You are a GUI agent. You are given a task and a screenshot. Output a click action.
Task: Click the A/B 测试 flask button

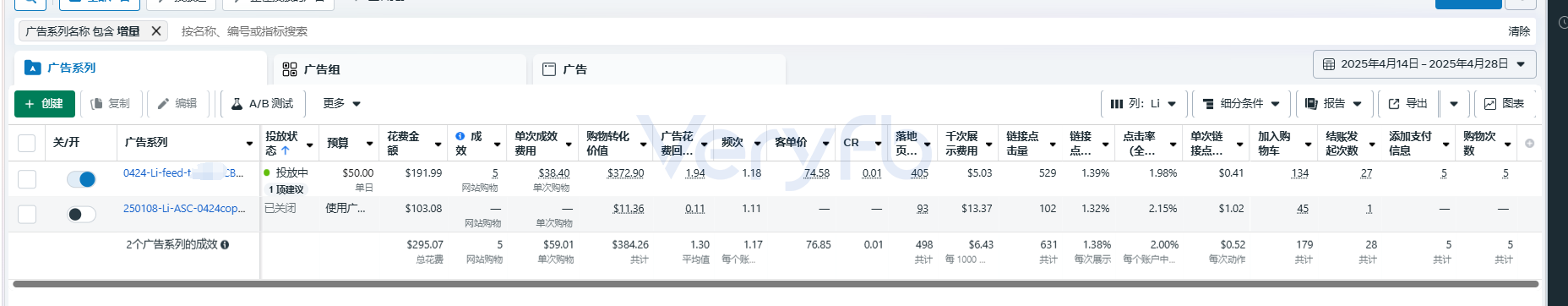[x=262, y=103]
